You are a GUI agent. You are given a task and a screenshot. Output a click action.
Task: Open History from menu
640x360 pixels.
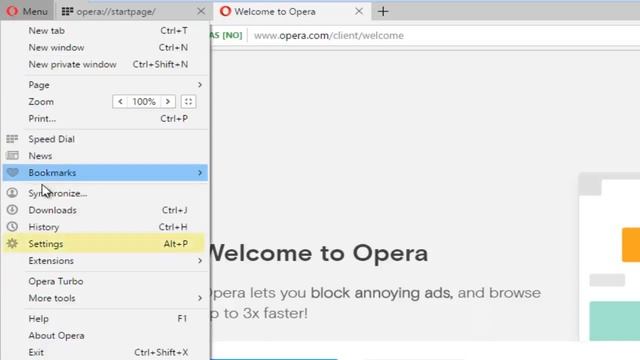point(106,227)
